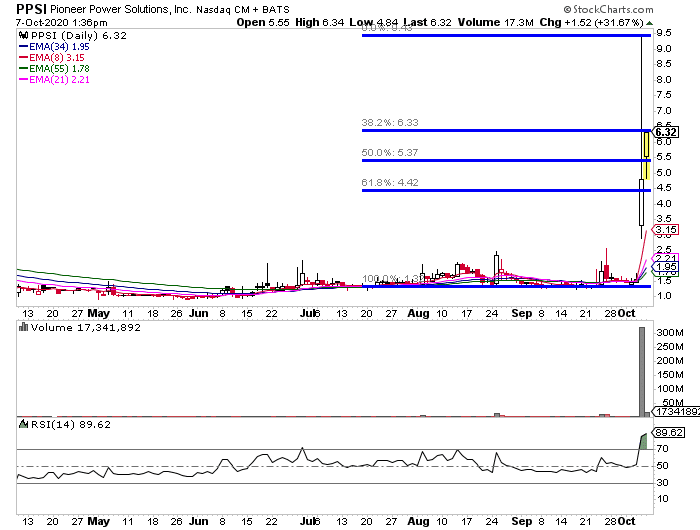The width and height of the screenshot is (700, 530).
Task: Click the 30 RSI axis label
Action: [662, 483]
